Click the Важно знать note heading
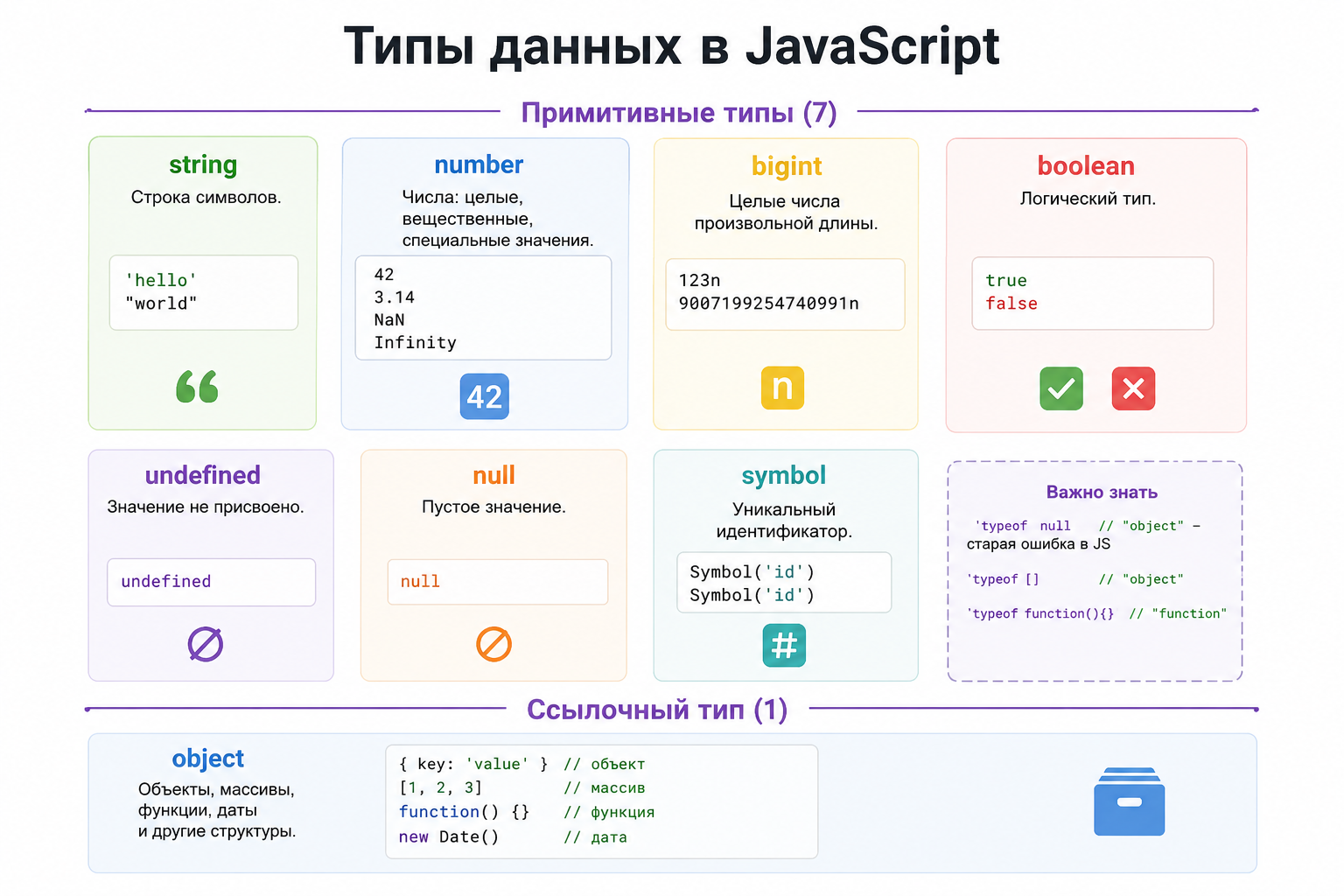The width and height of the screenshot is (1344, 896). (1102, 493)
